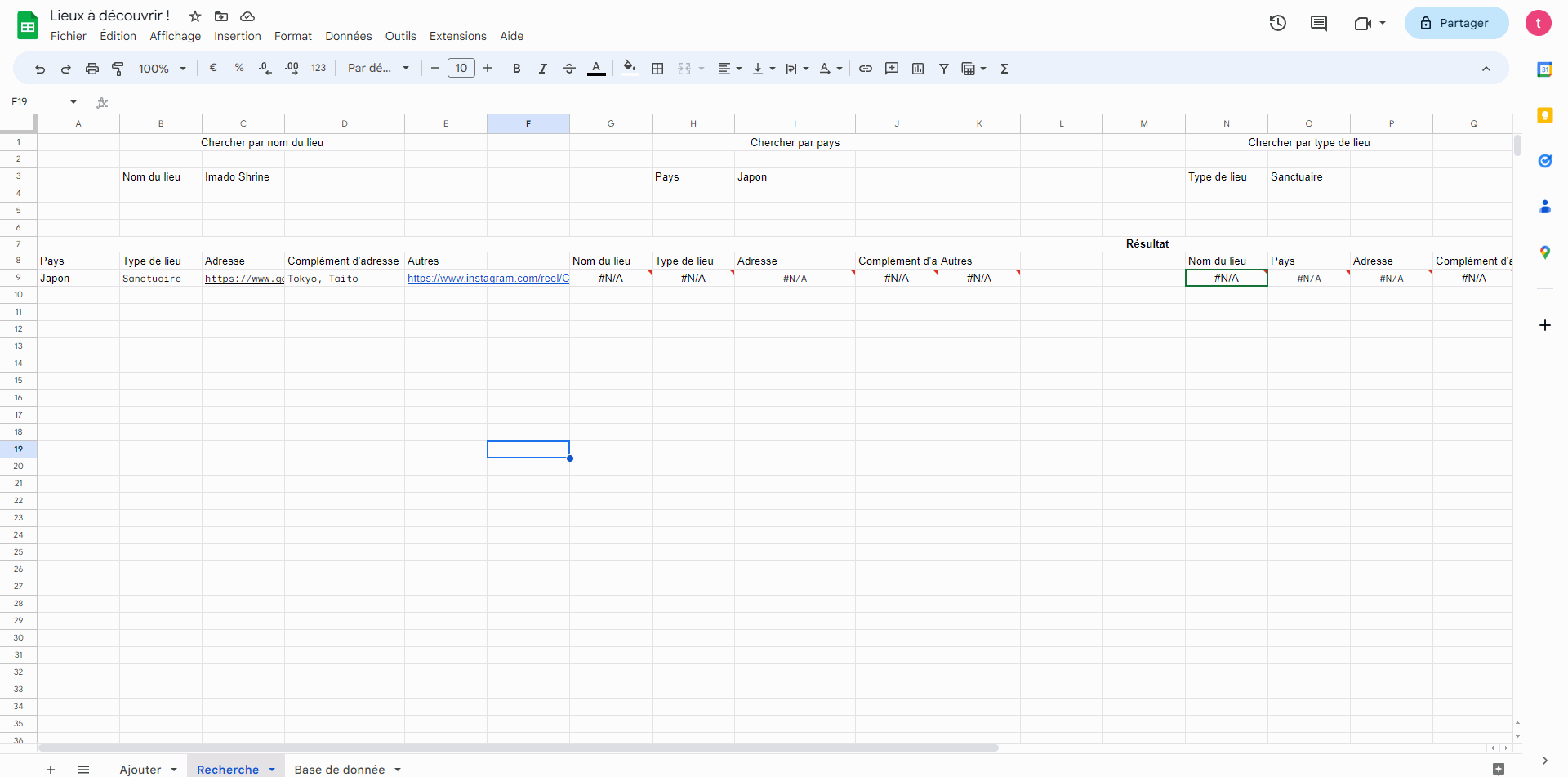
Task: Open the Données menu
Action: click(348, 36)
